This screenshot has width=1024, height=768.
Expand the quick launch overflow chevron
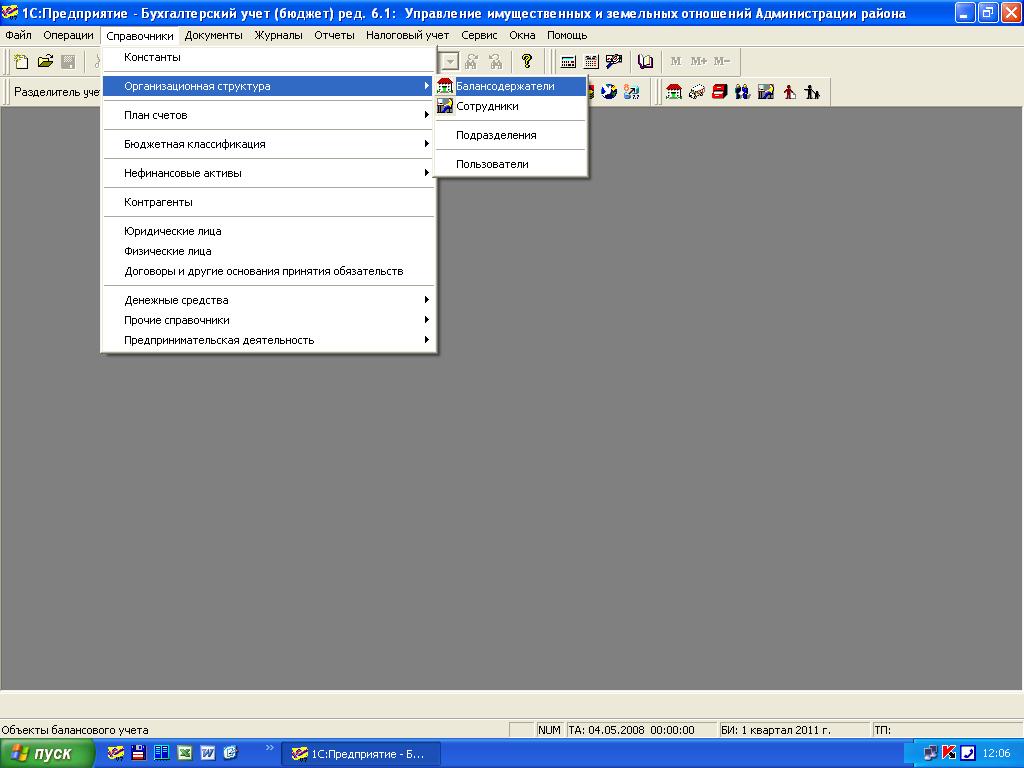[270, 748]
